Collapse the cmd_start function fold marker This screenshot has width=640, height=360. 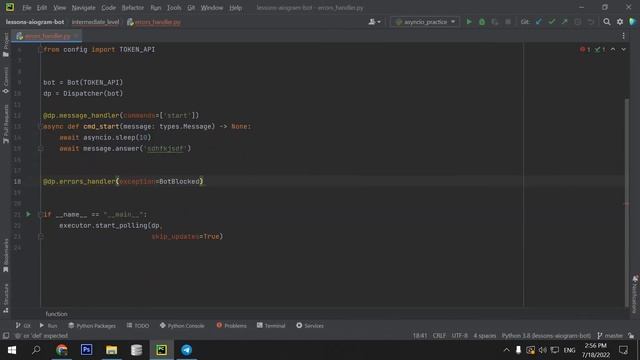pos(40,127)
